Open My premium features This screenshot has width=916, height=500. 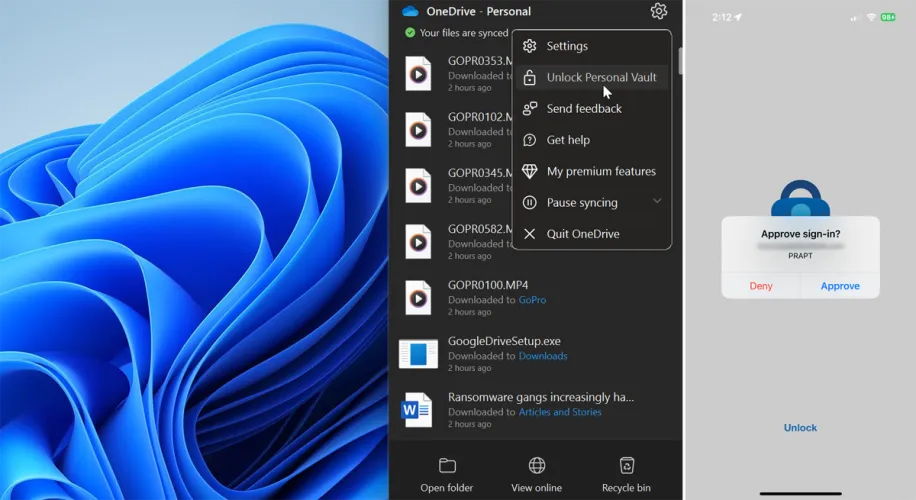coord(600,171)
